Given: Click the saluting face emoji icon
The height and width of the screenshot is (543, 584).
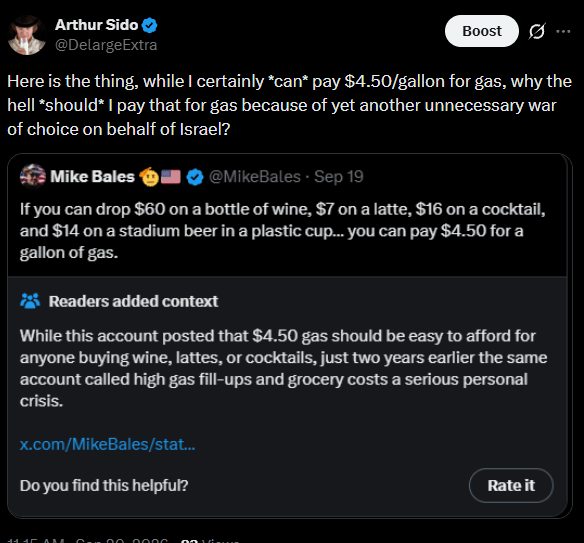Looking at the screenshot, I should click(x=149, y=177).
